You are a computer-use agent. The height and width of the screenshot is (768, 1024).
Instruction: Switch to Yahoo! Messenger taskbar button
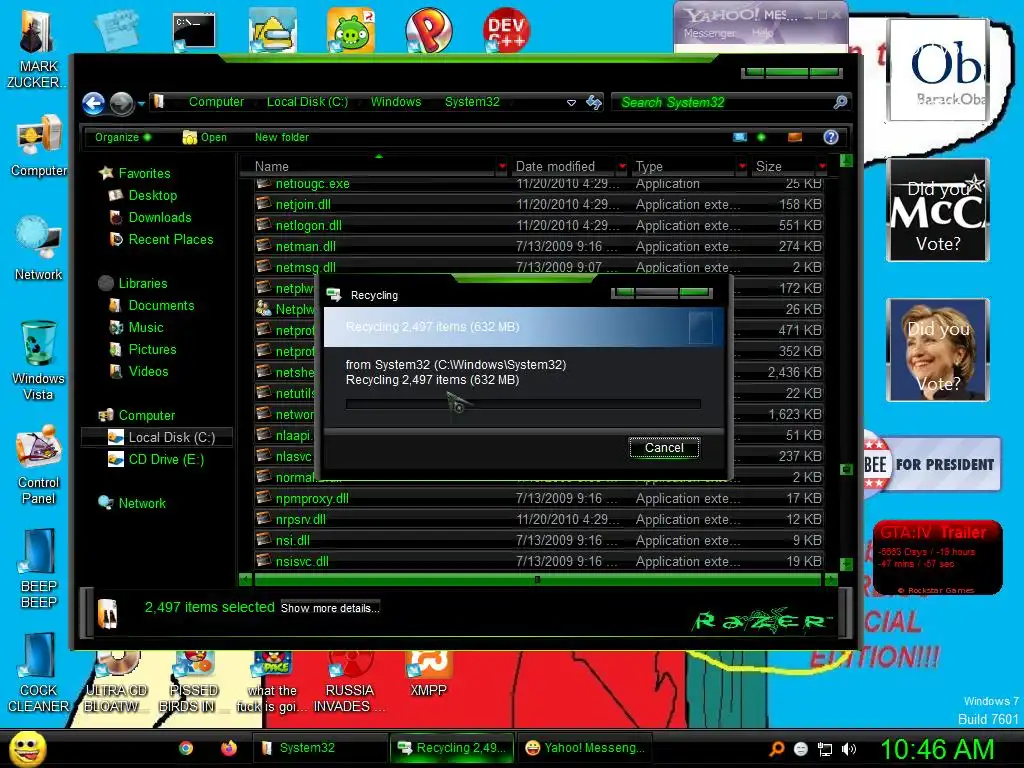(x=584, y=748)
